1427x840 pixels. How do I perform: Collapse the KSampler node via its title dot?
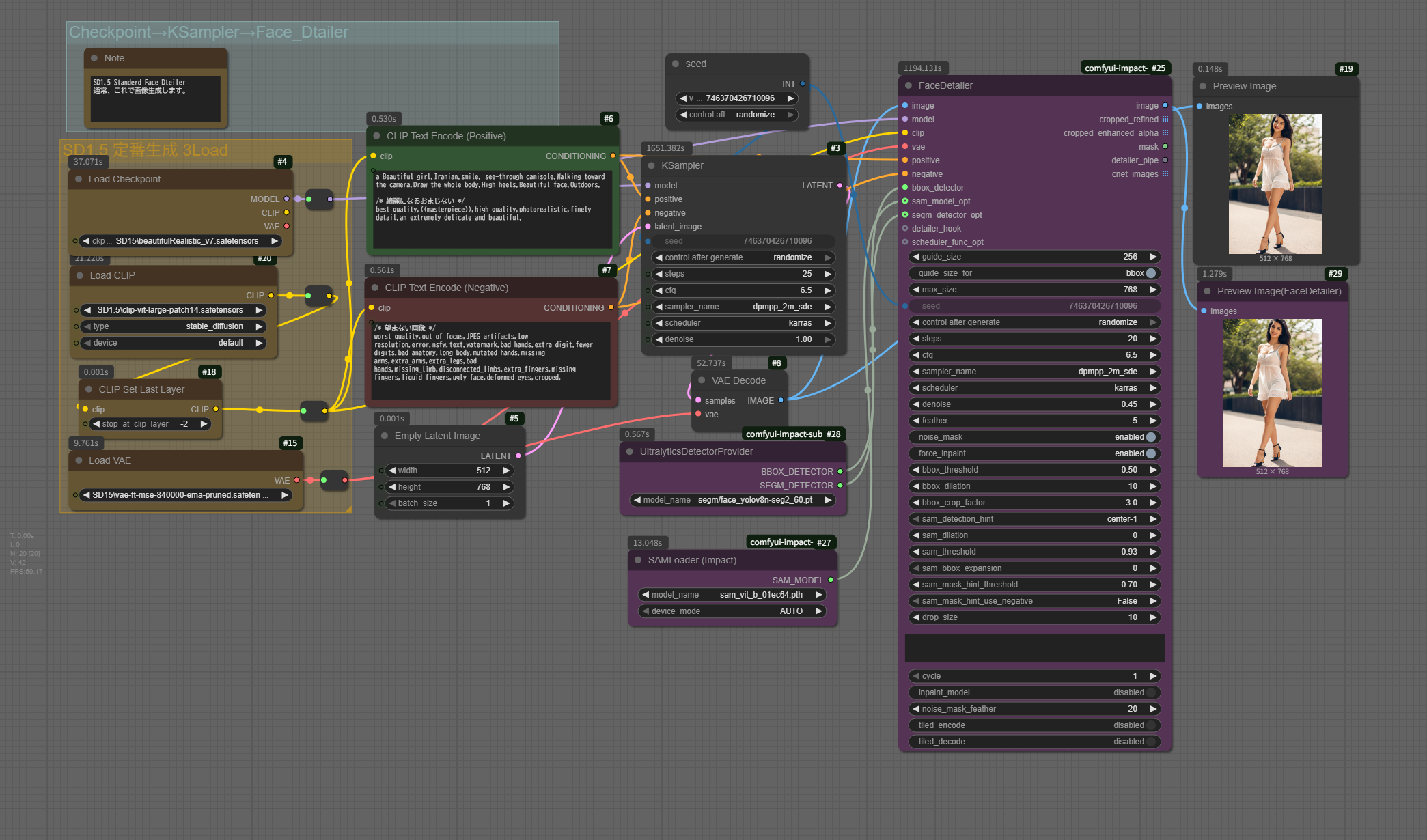(651, 165)
